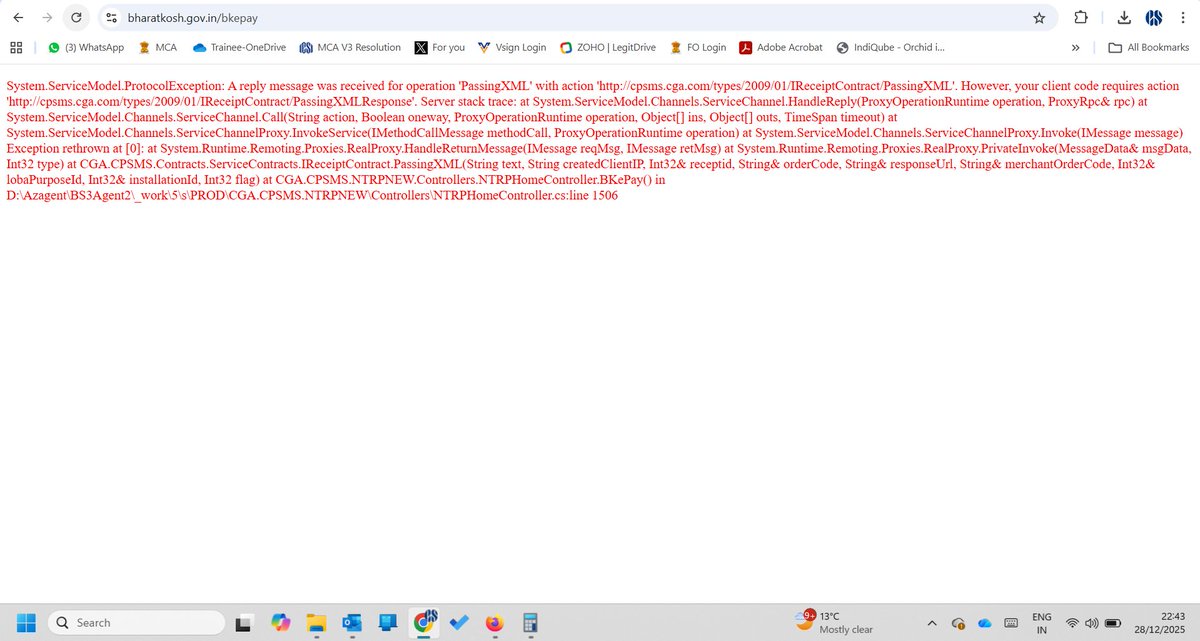Image resolution: width=1200 pixels, height=641 pixels.
Task: Open the Extensions puzzle icon
Action: click(1081, 18)
